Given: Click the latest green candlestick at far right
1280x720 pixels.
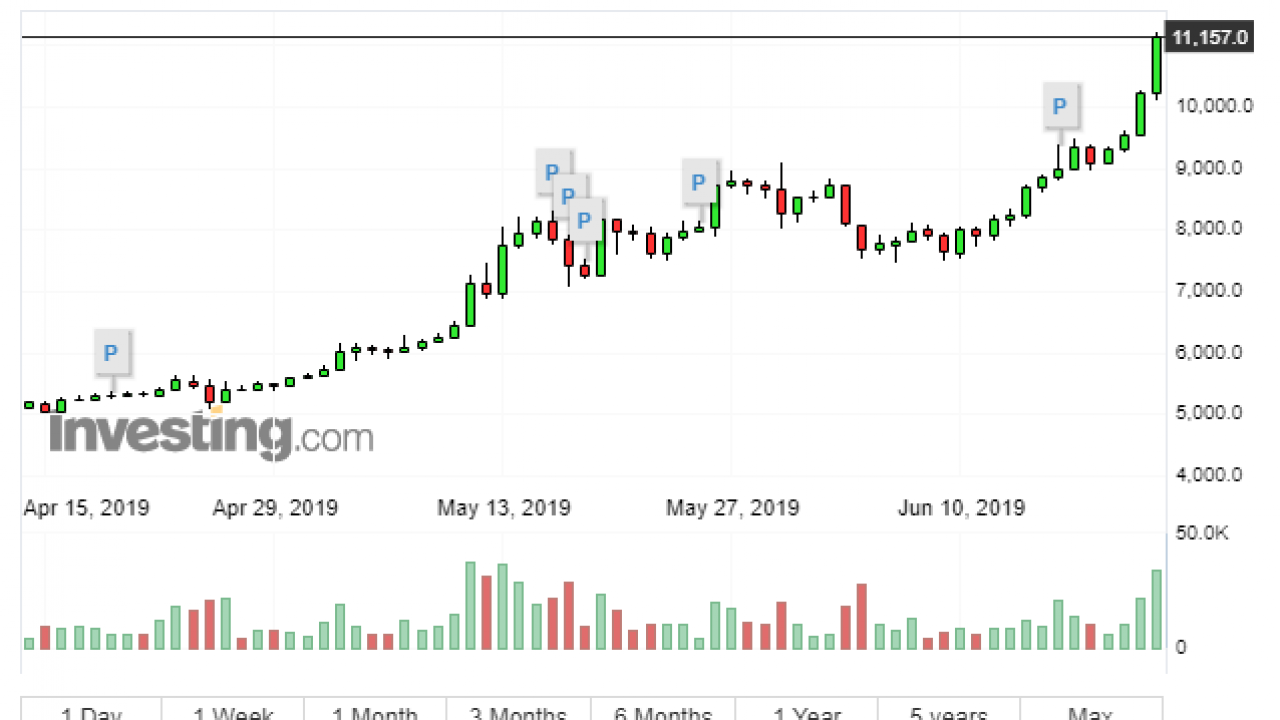Looking at the screenshot, I should click(1156, 65).
